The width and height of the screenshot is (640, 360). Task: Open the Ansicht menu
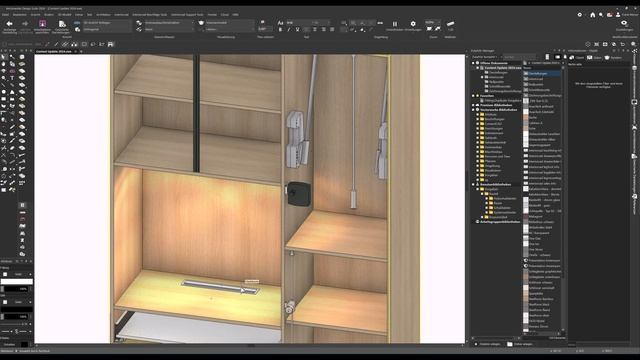click(36, 15)
